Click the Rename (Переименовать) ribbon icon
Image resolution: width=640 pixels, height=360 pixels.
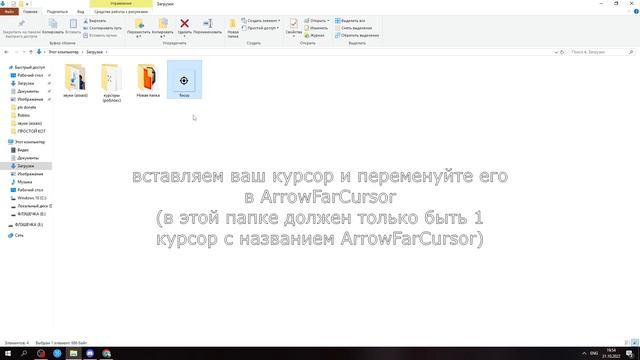click(x=207, y=26)
